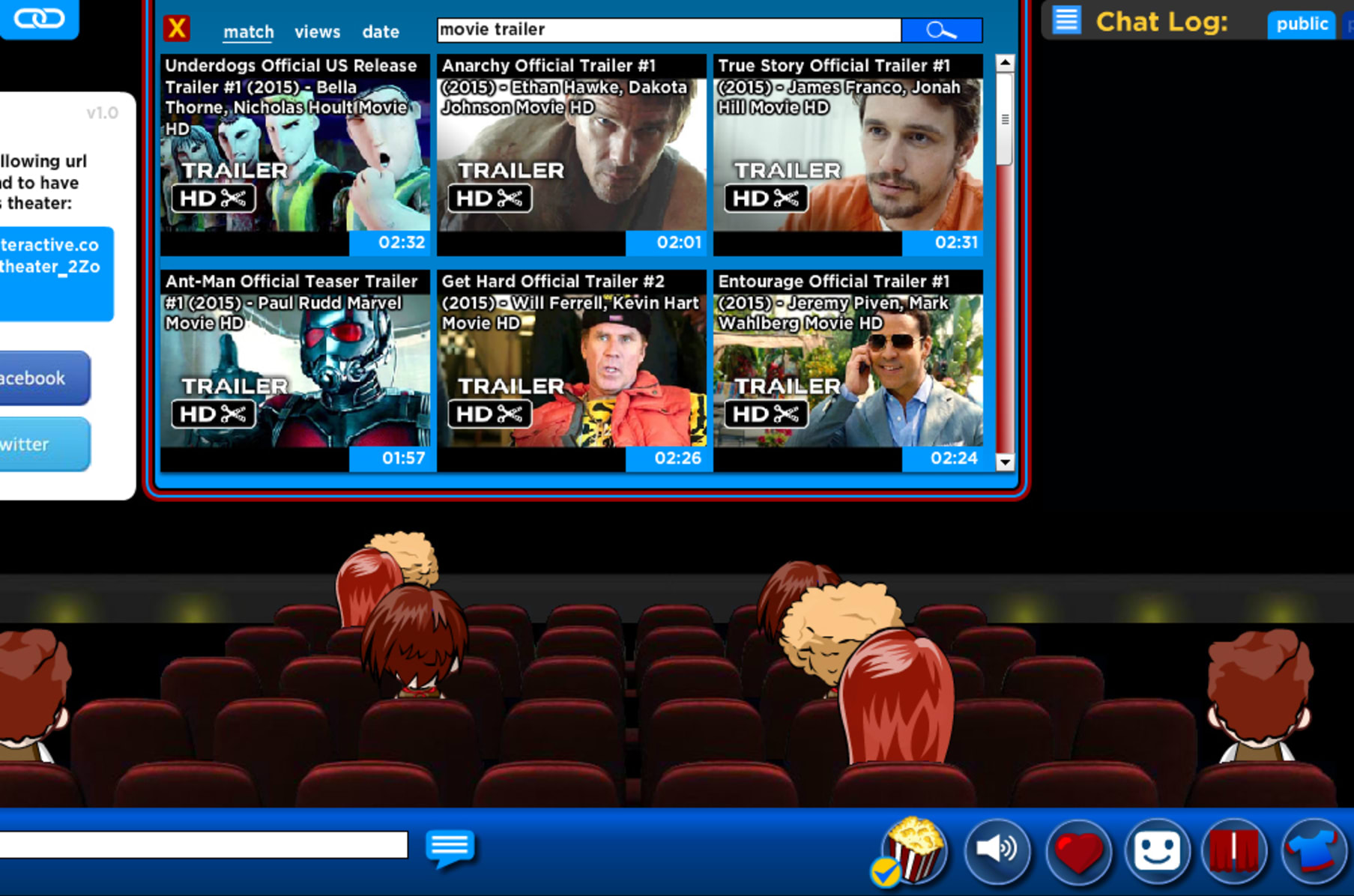Click the red heart icon

(1078, 852)
